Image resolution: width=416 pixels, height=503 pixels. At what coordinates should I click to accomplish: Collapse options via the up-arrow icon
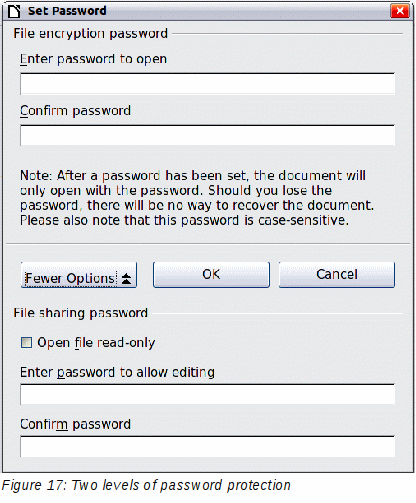pos(126,278)
